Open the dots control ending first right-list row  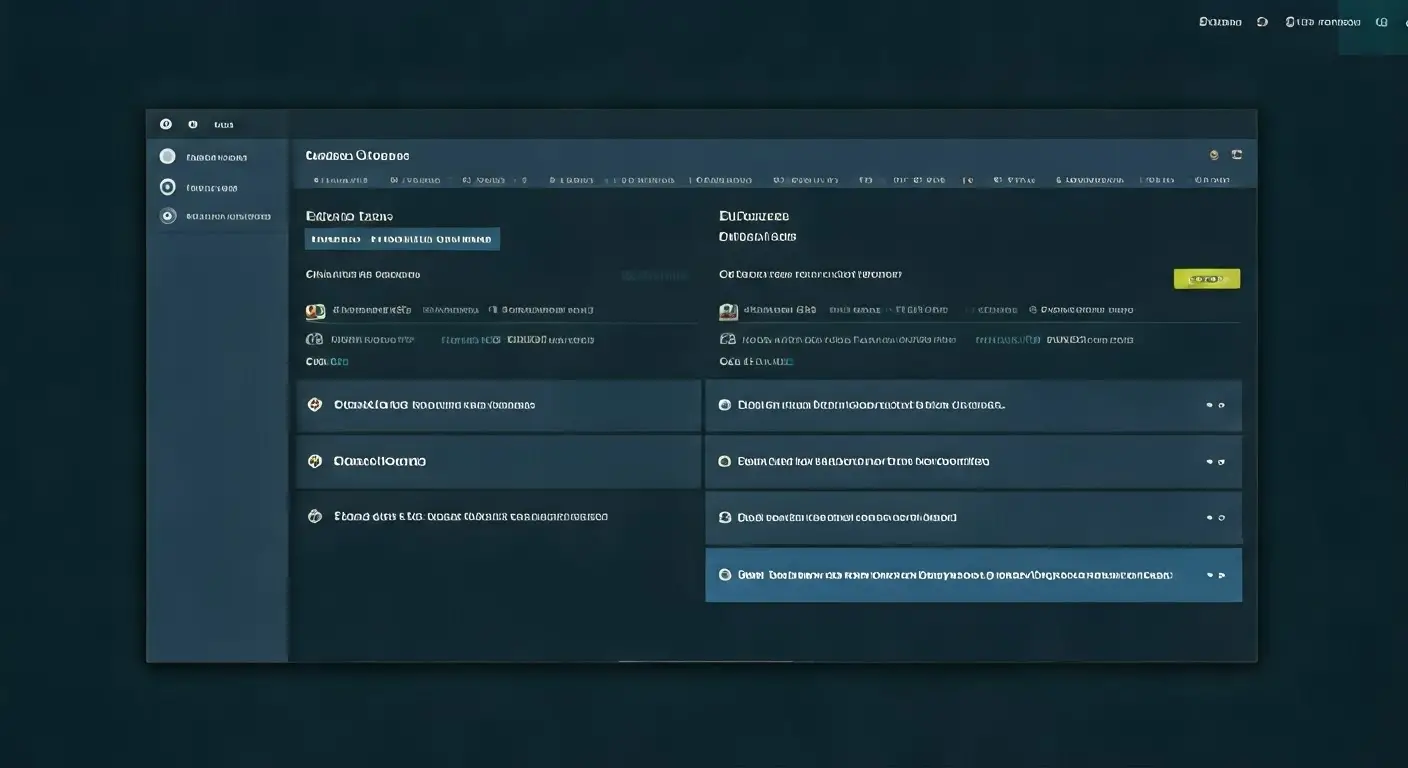(x=1215, y=405)
